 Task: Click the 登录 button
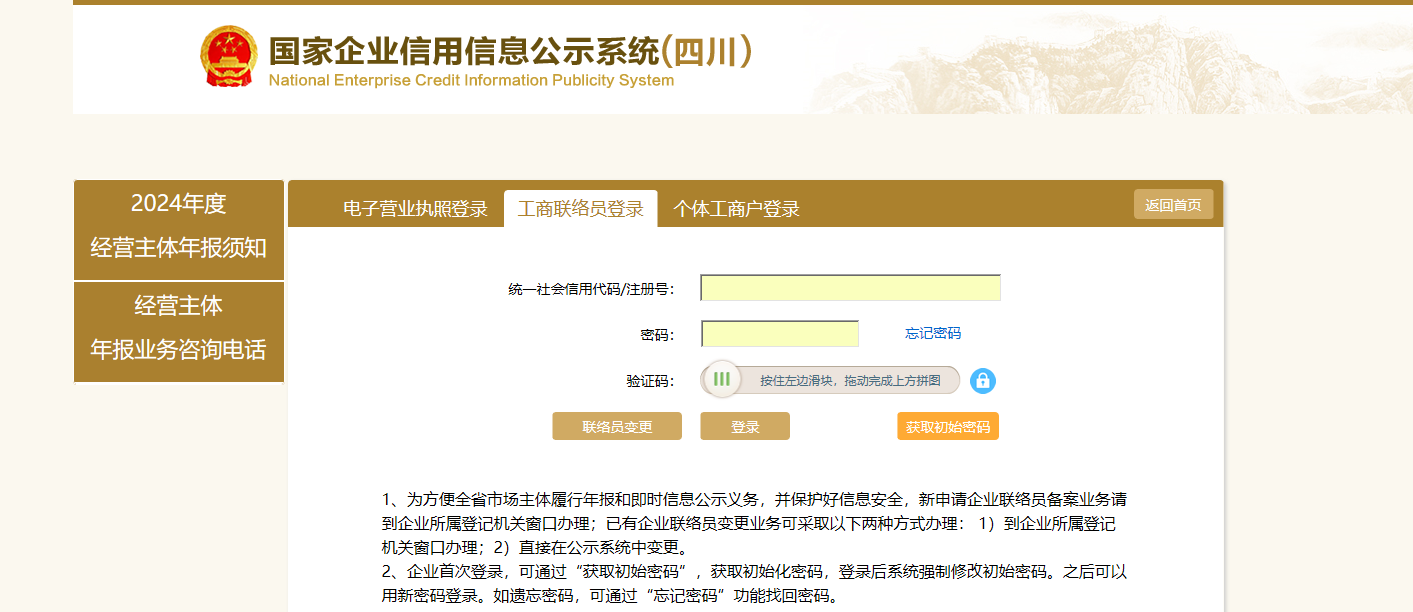coord(745,427)
